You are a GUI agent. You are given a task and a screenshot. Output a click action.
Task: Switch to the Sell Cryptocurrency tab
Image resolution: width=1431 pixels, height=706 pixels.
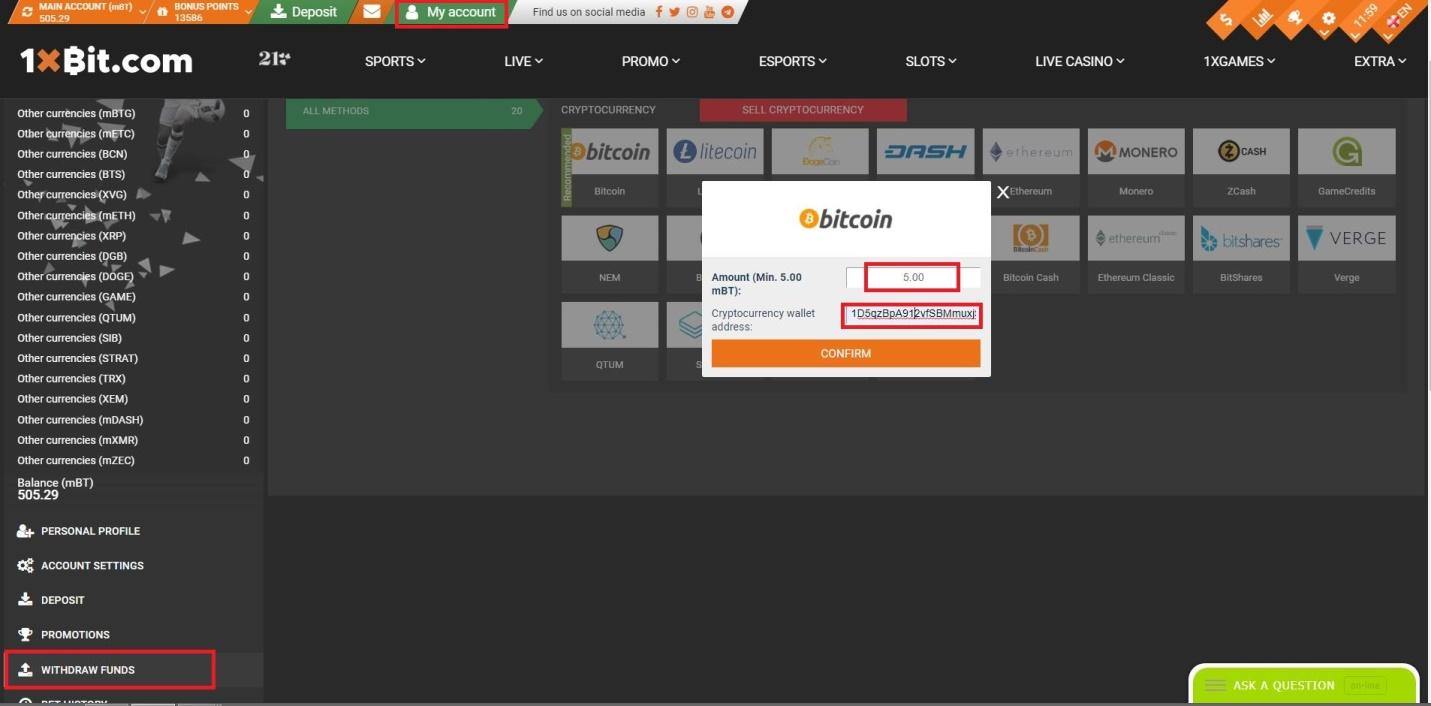[803, 110]
